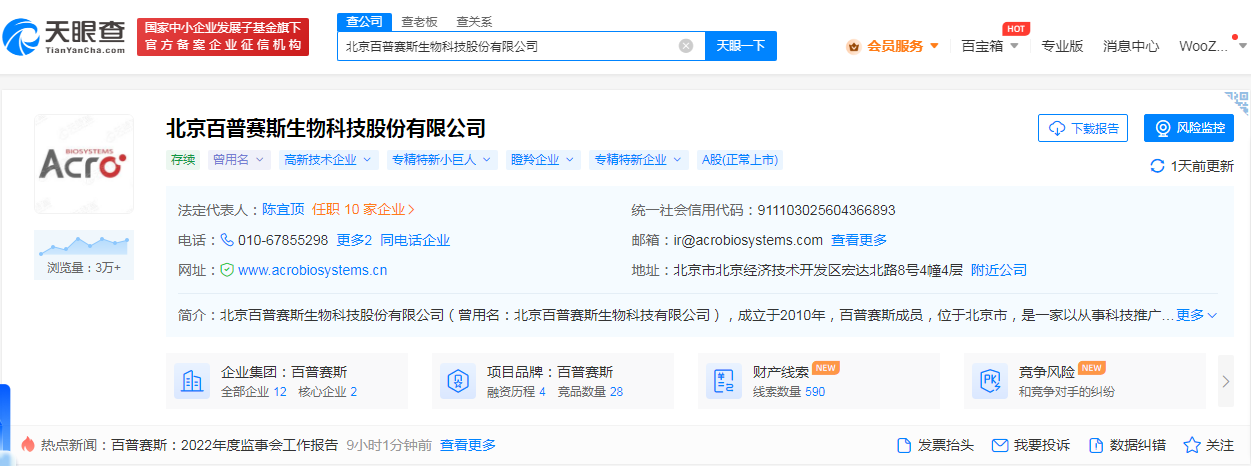Click the 数据纠错 correction icon
The height and width of the screenshot is (466, 1251).
pyautogui.click(x=1095, y=445)
